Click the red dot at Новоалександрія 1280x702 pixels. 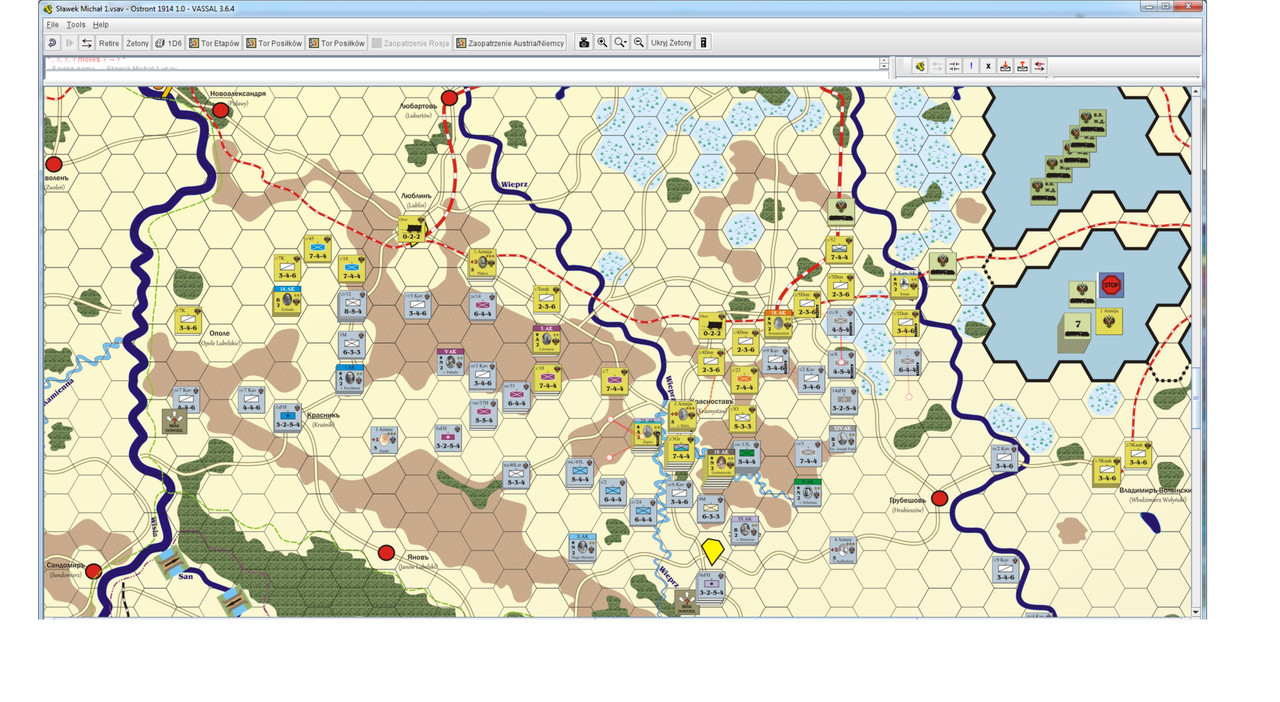[x=221, y=110]
